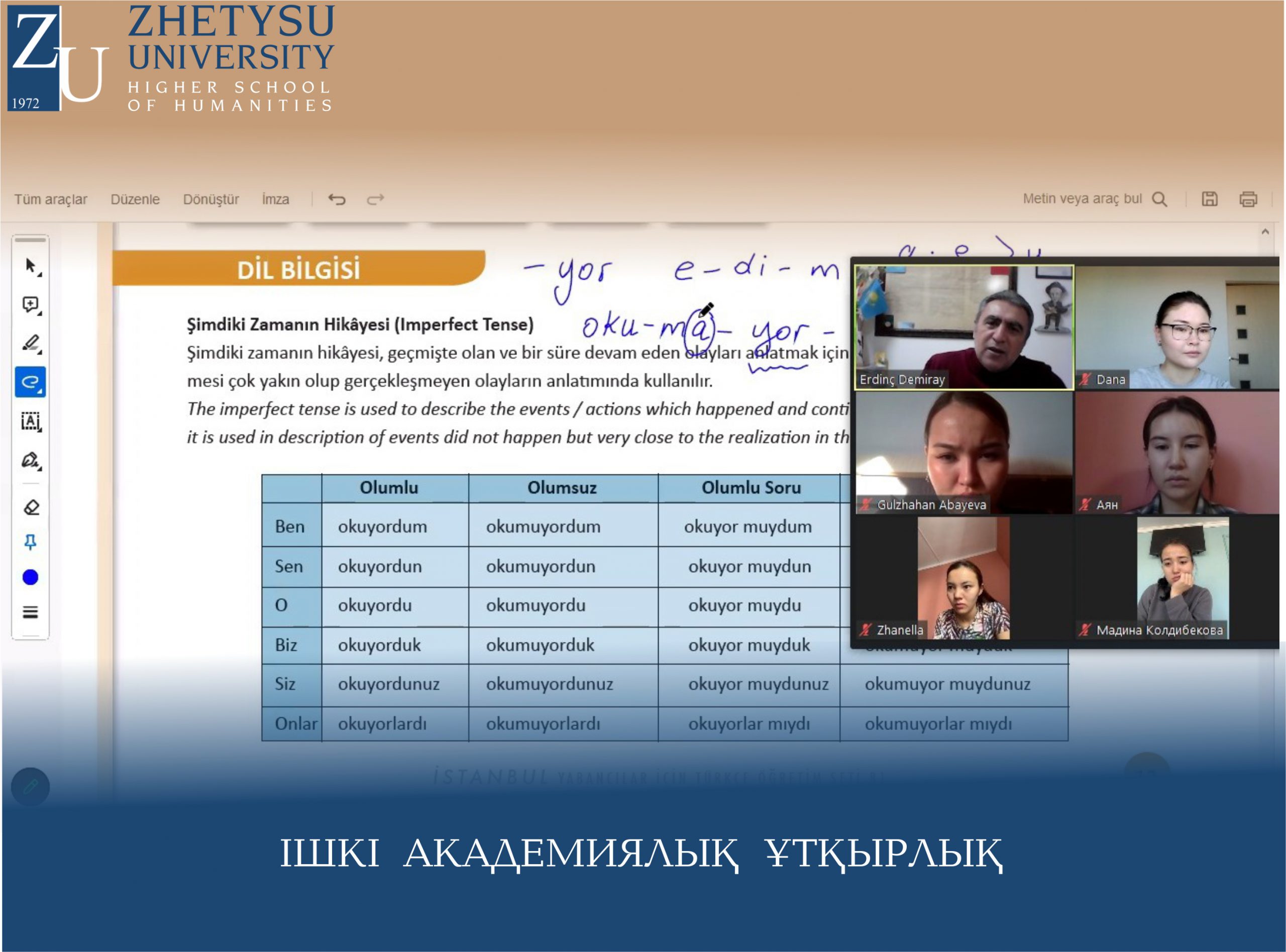Open the Dönüştür menu
1286x952 pixels.
[x=211, y=199]
